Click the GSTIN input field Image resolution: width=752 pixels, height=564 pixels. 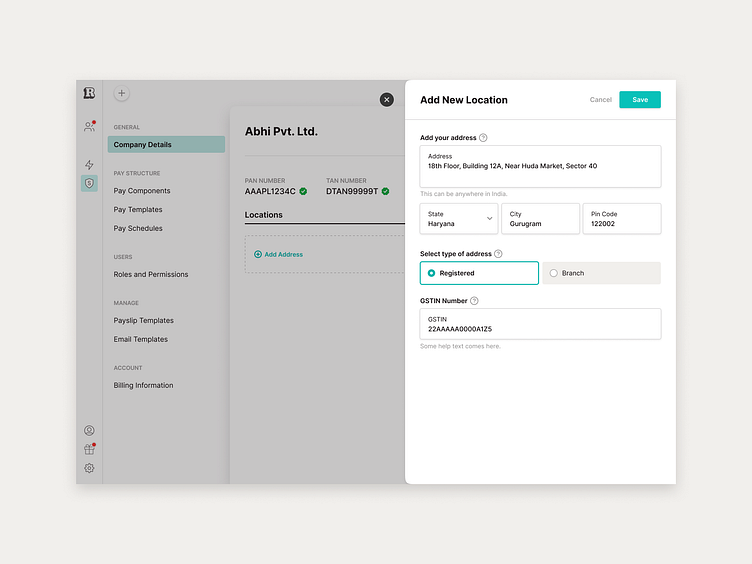click(x=540, y=324)
